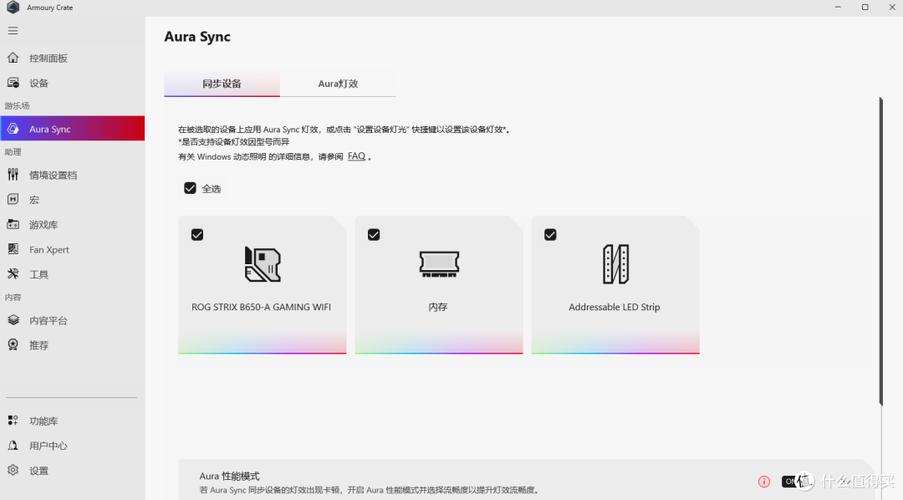Collapse the sidebar with the hamburger icon

pos(13,31)
